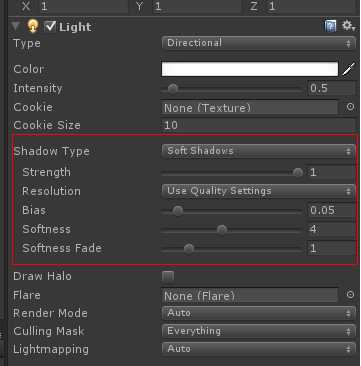Open the Lightmapping Auto dropdown
This screenshot has width=361, height=366.
coord(259,349)
